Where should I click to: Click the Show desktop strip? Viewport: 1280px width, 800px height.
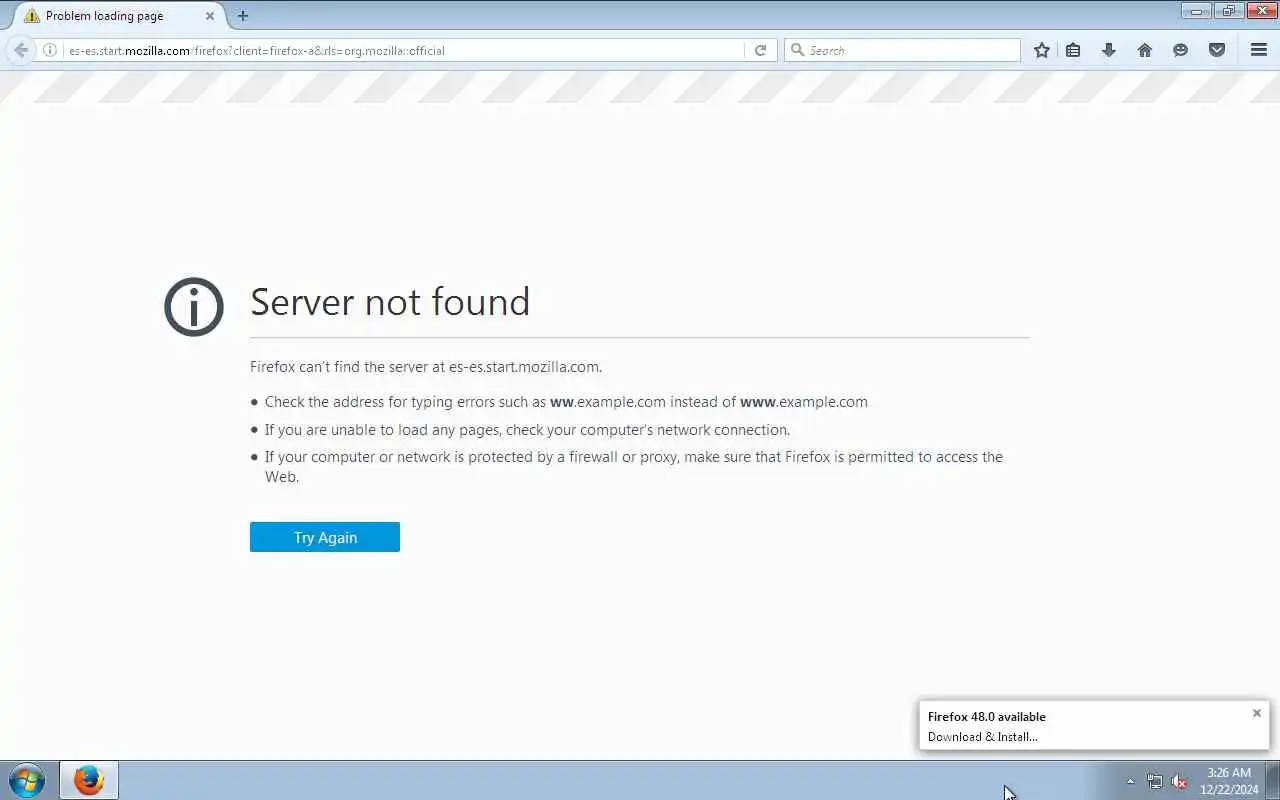1273,781
